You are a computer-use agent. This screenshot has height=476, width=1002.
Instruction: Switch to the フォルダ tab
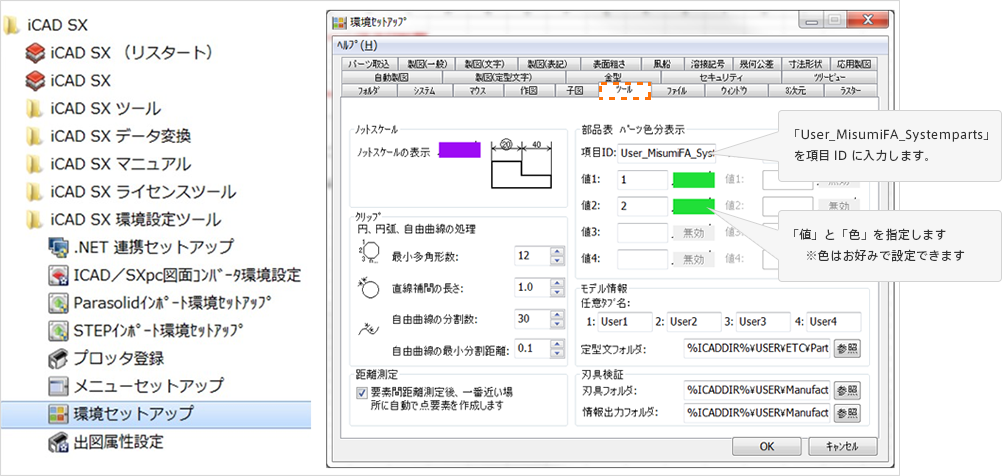[x=369, y=91]
